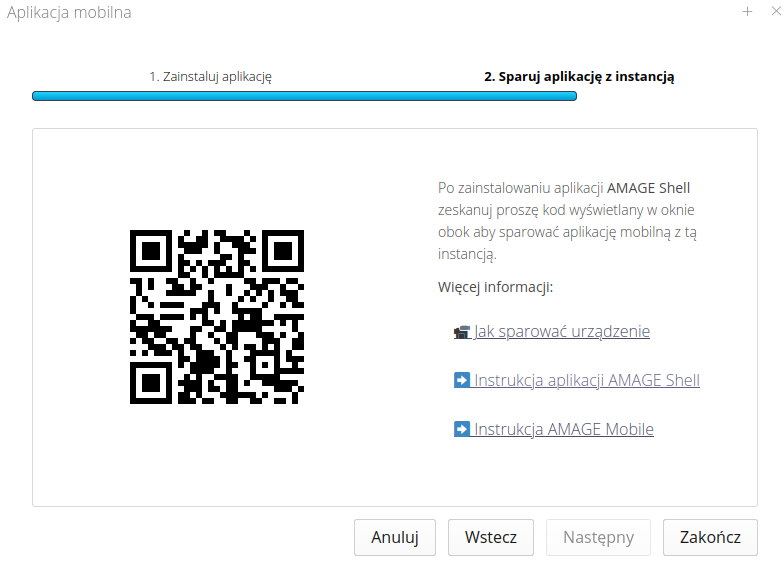Click the Aplikacja mobilna dialog title
This screenshot has width=783, height=585.
tap(69, 12)
